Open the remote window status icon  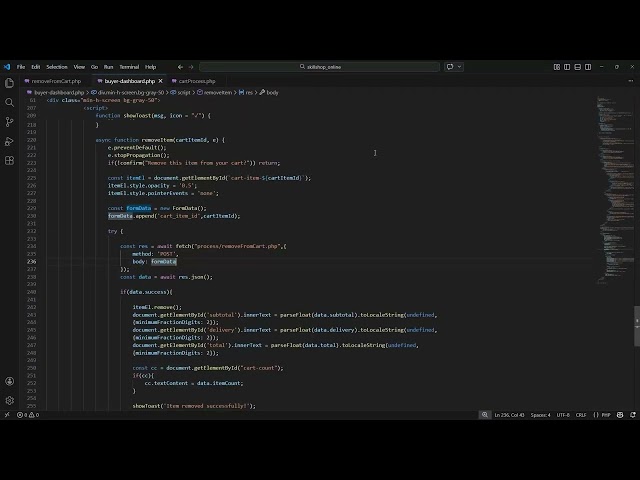point(7,415)
